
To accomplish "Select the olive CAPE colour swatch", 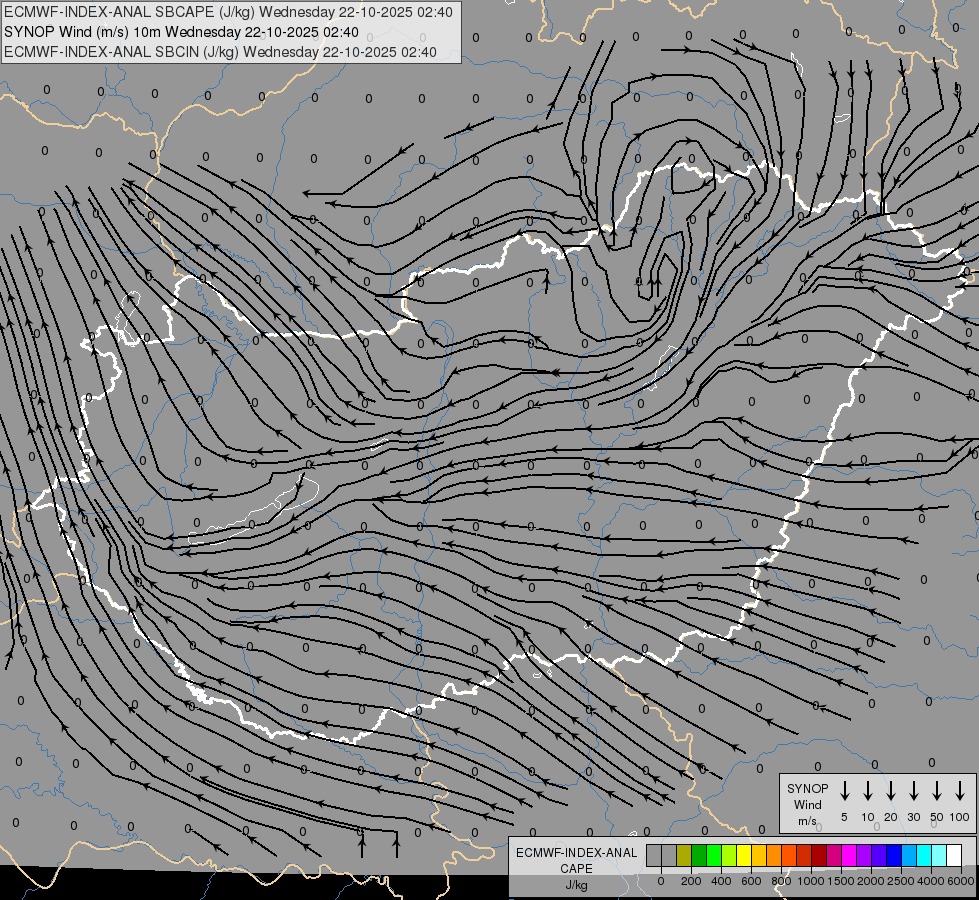I will (x=684, y=855).
